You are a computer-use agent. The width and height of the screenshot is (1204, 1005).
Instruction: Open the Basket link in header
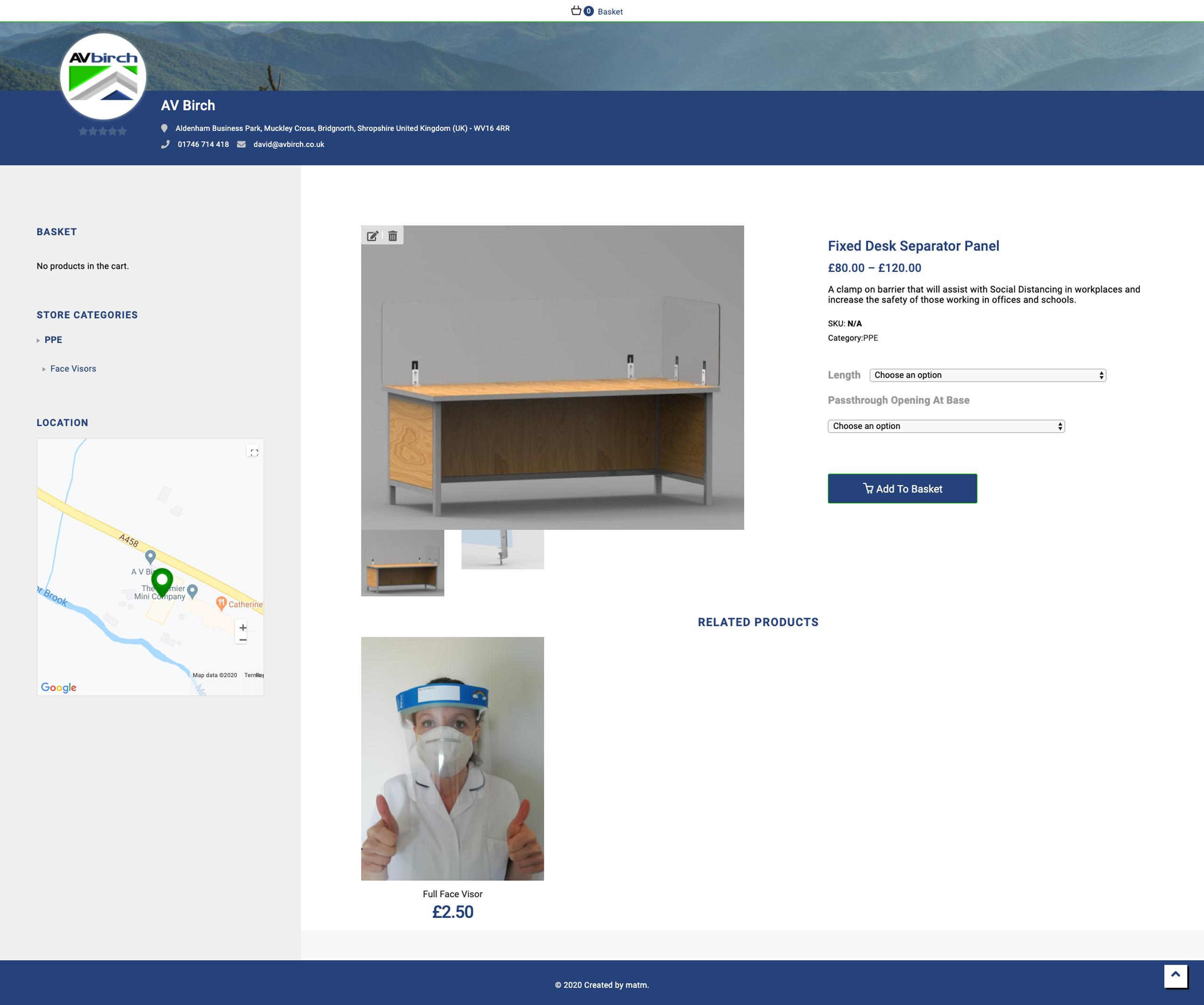610,11
